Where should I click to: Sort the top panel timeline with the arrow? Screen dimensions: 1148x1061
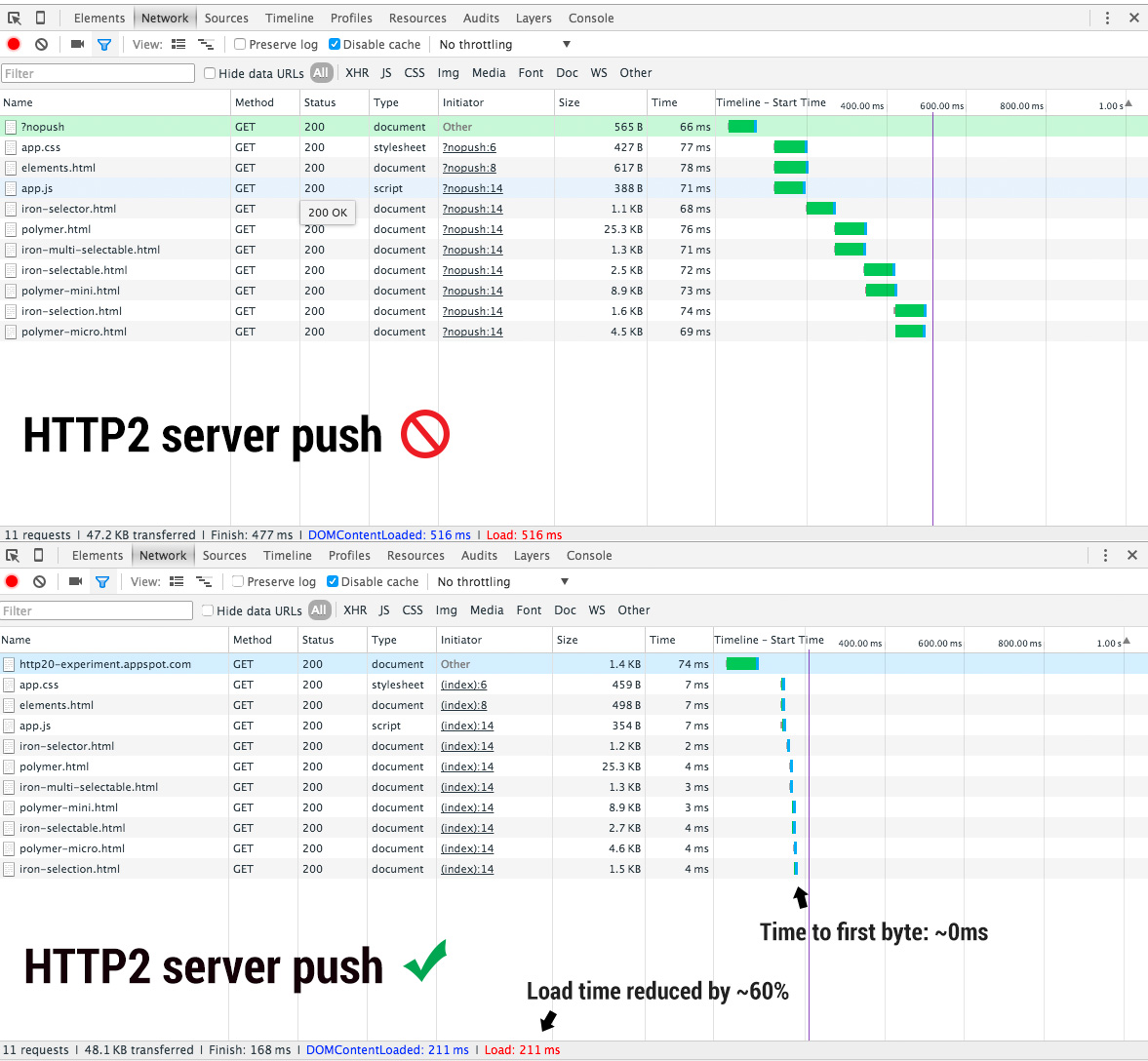click(1128, 104)
